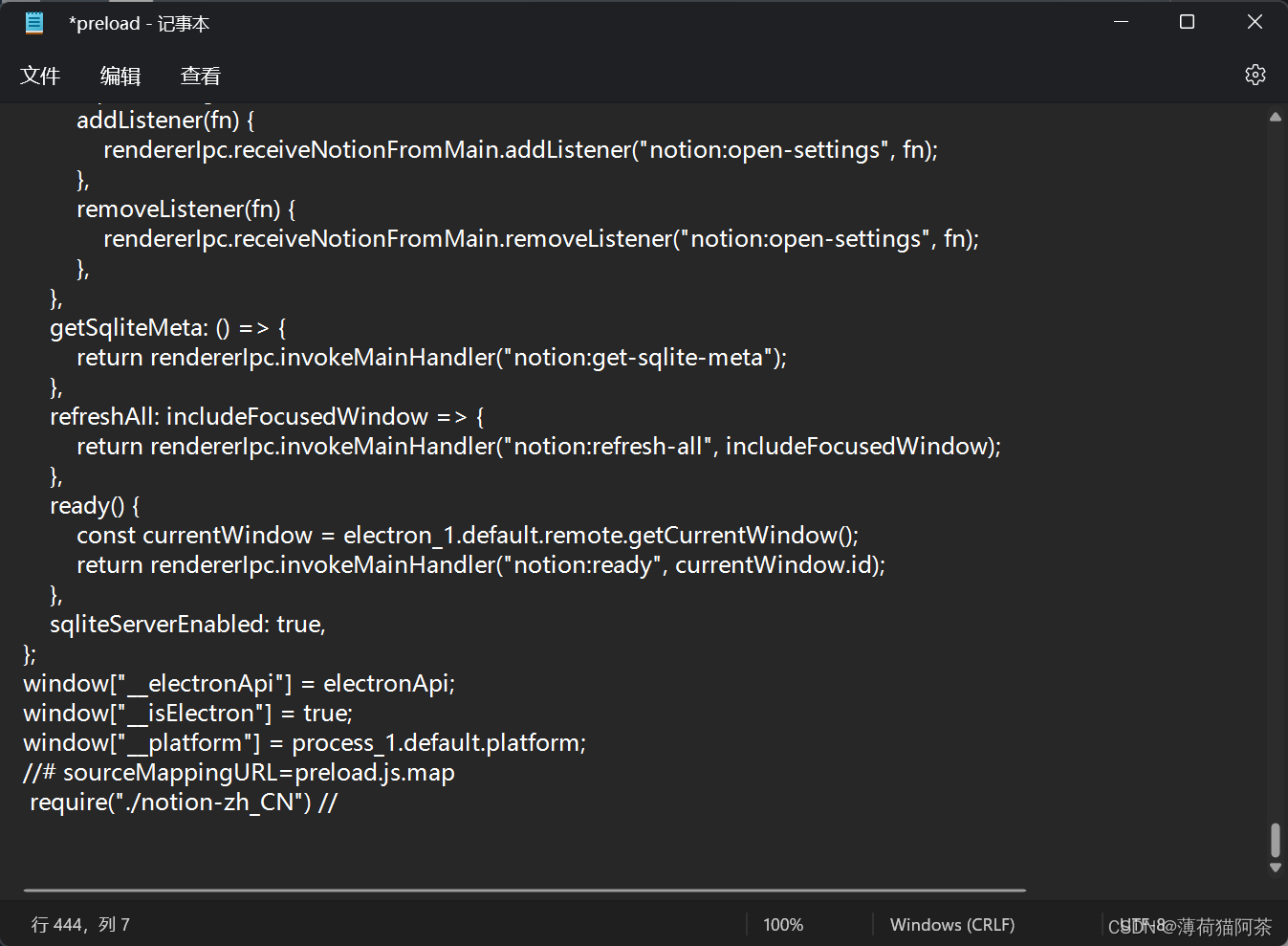Viewport: 1288px width, 946px height.
Task: Click the window["__isElectron"] = true line
Action: (188, 714)
